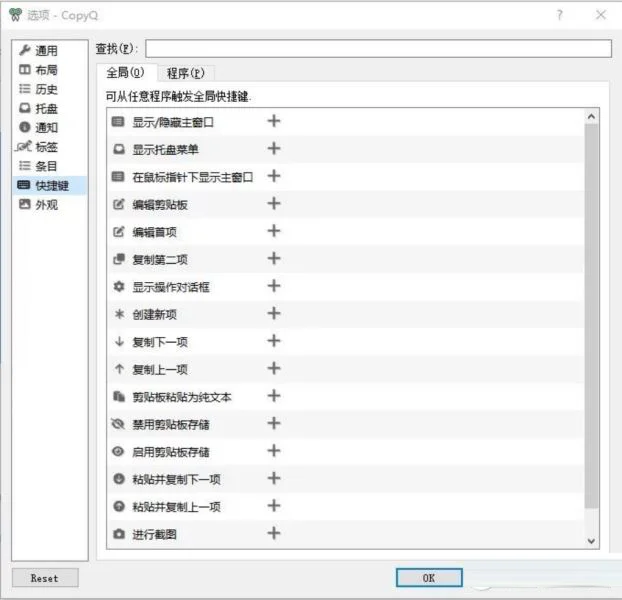Add shortcut for 复制上一项
This screenshot has height=600, width=622.
(274, 368)
